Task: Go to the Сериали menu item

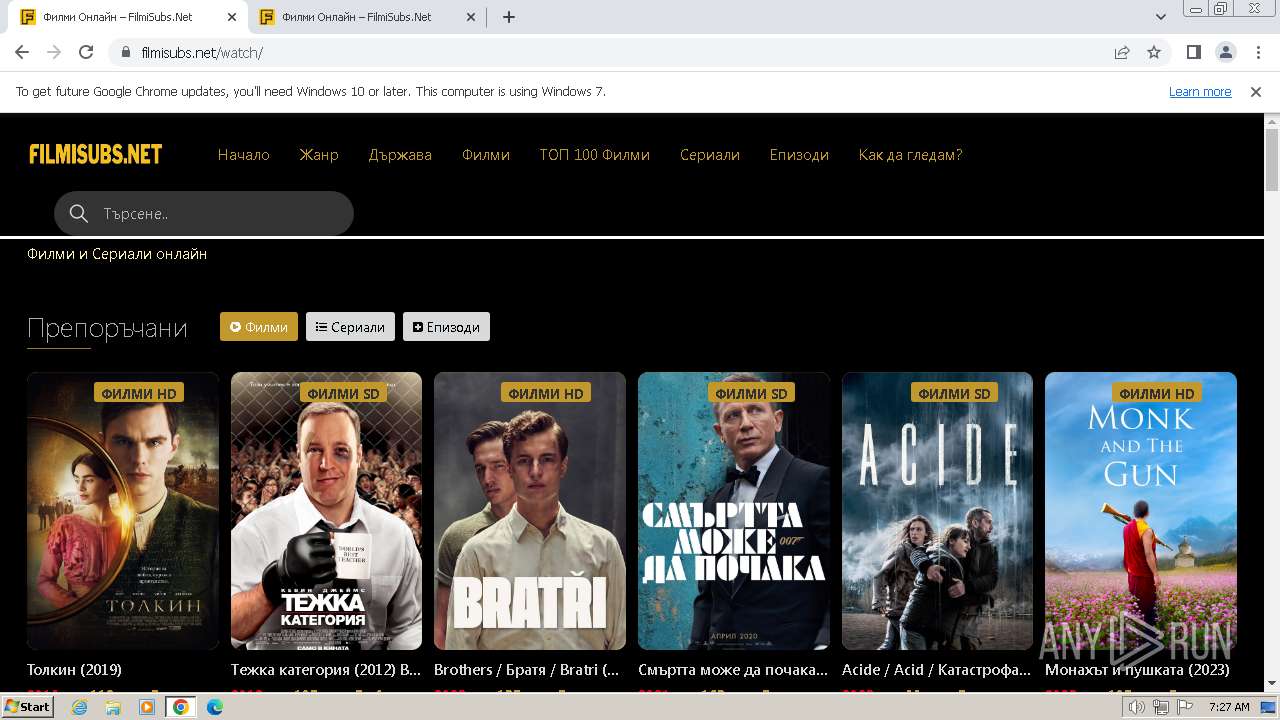Action: 710,155
